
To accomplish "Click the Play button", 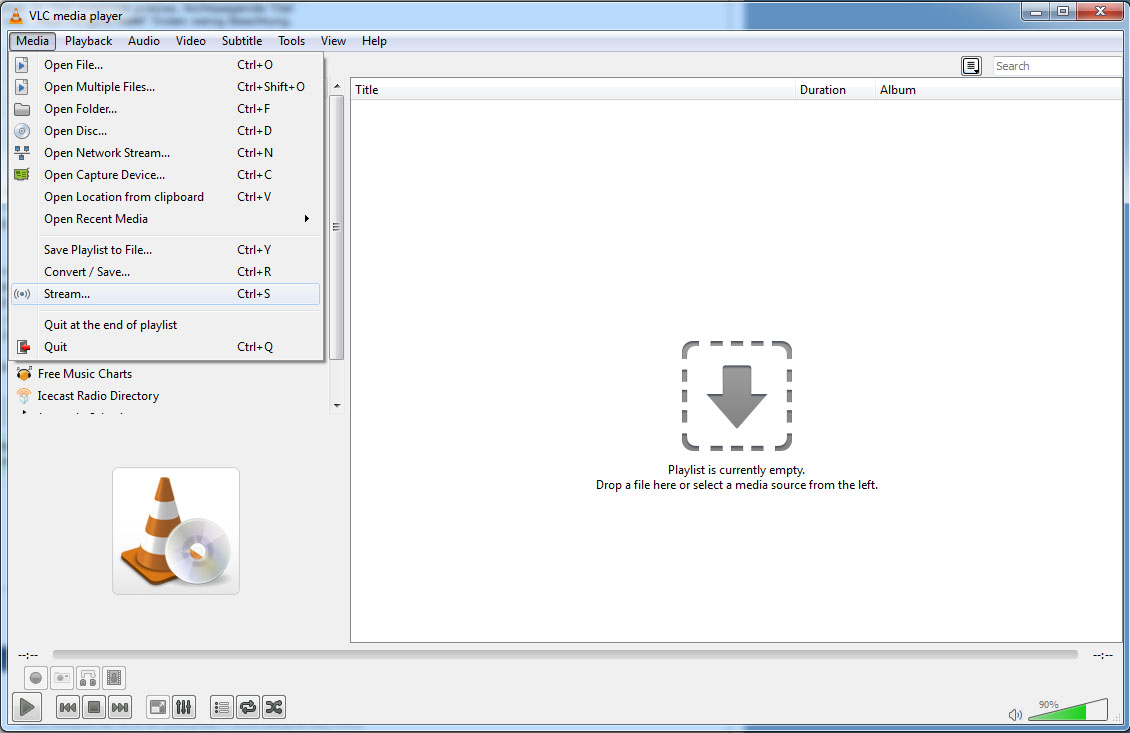I will point(27,707).
